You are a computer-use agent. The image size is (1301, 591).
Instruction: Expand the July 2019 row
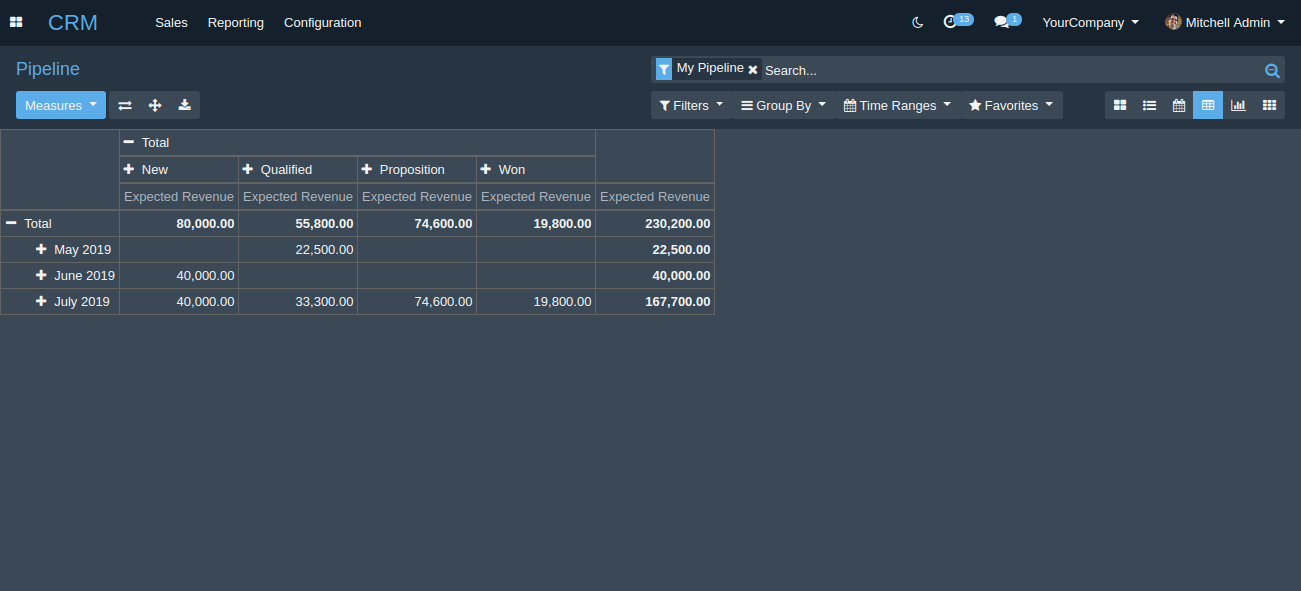tap(41, 301)
